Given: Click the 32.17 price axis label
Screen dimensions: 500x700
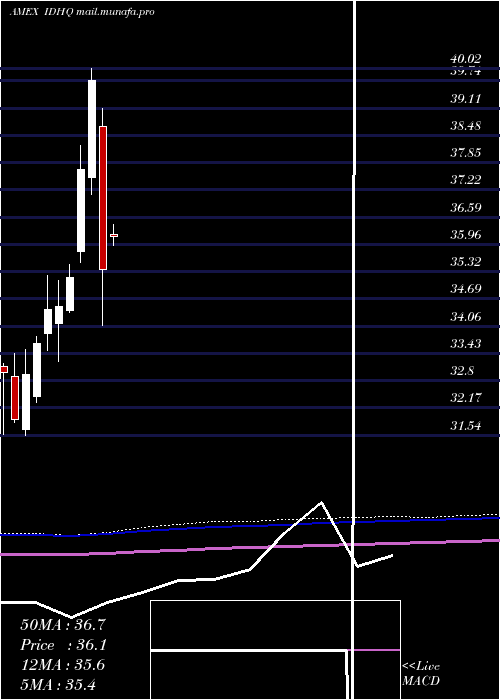Looking at the screenshot, I should pyautogui.click(x=466, y=398).
